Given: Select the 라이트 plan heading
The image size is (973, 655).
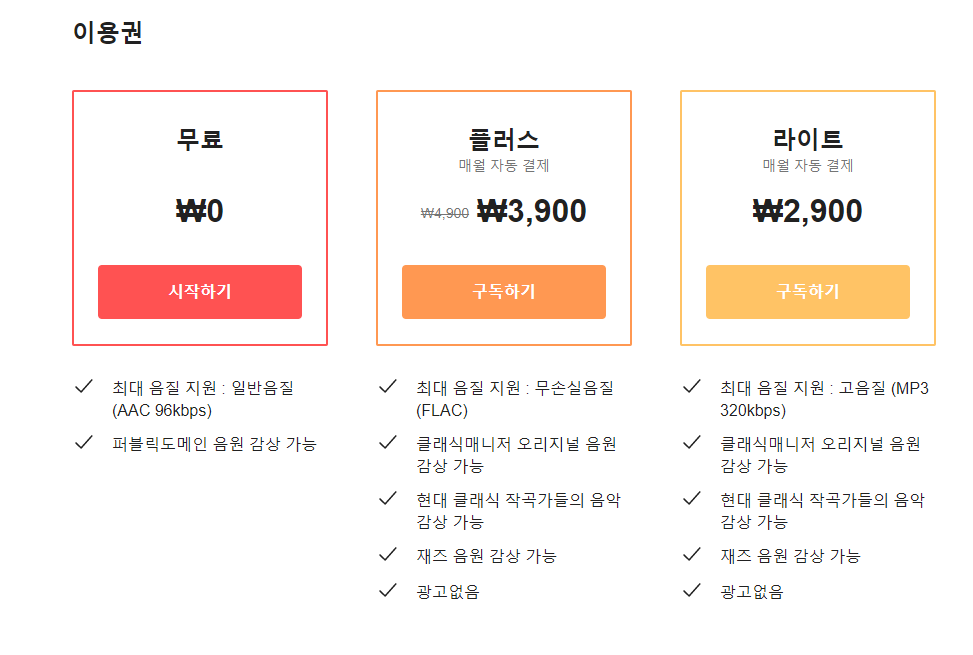Looking at the screenshot, I should coord(808,139).
